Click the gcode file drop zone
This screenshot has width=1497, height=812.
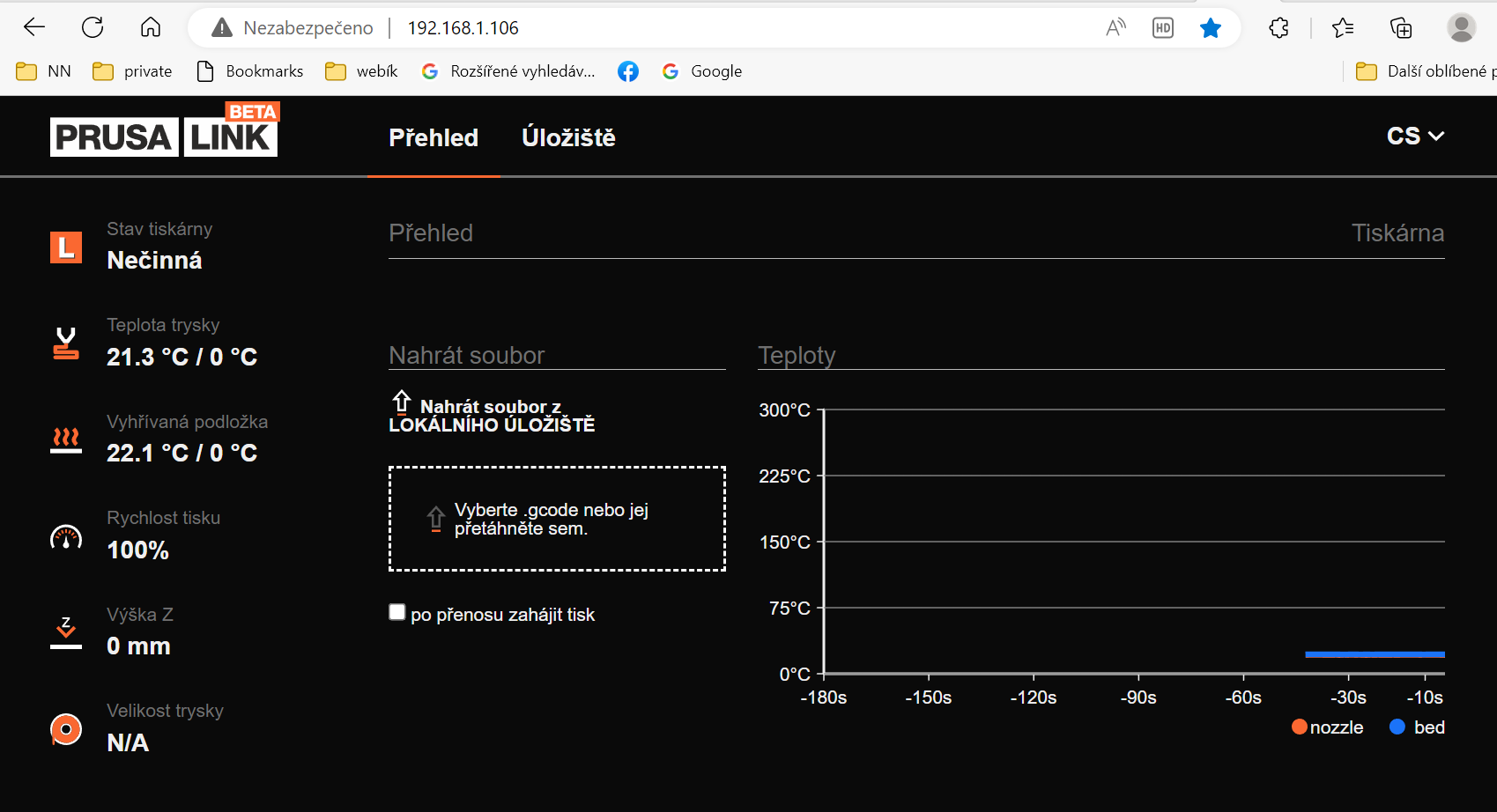tap(557, 519)
